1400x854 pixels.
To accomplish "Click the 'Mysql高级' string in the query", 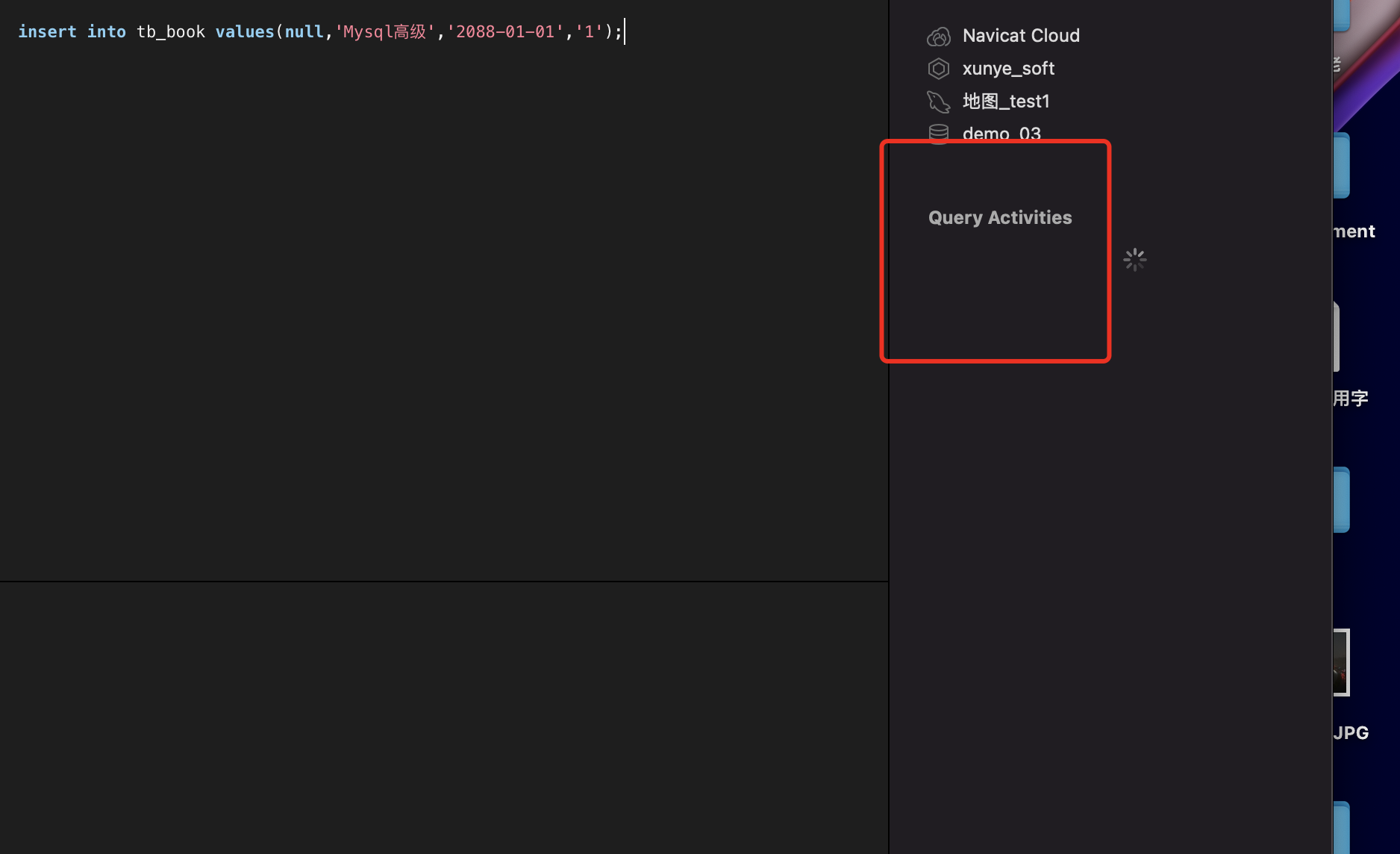I will tap(385, 32).
